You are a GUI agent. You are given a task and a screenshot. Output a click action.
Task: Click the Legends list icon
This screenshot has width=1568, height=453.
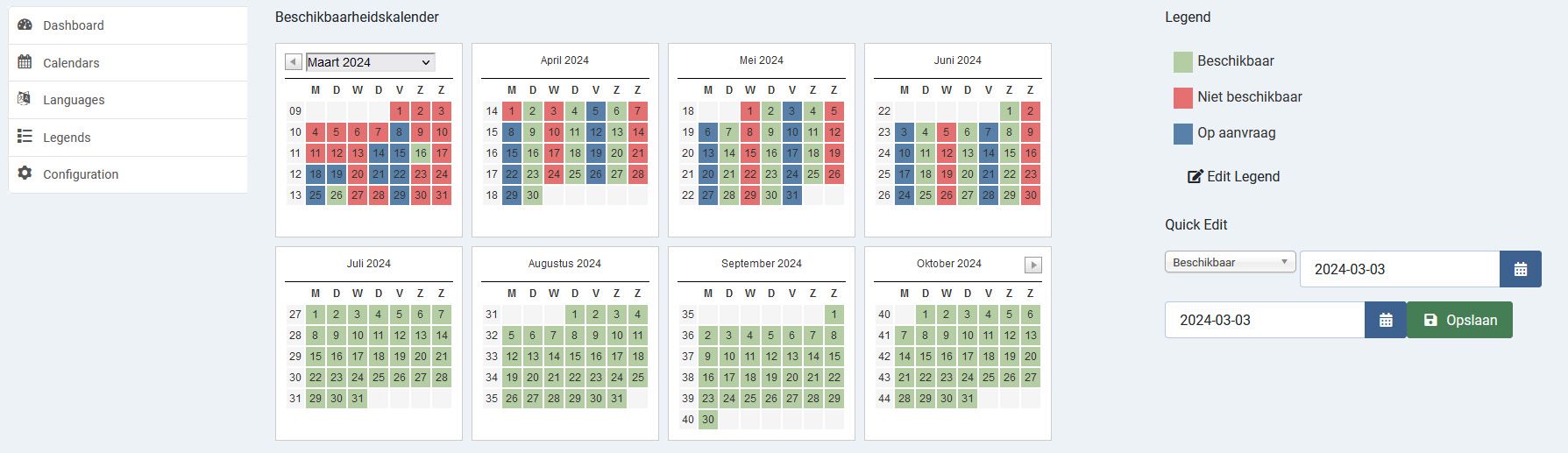coord(25,137)
